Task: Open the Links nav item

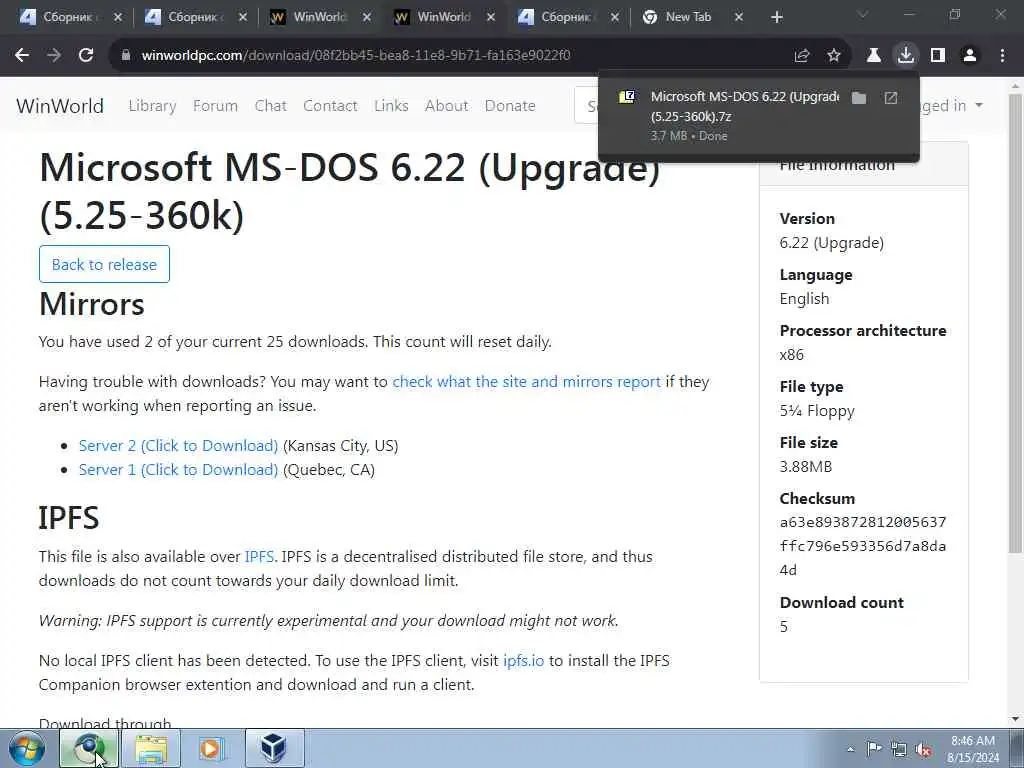Action: [391, 106]
